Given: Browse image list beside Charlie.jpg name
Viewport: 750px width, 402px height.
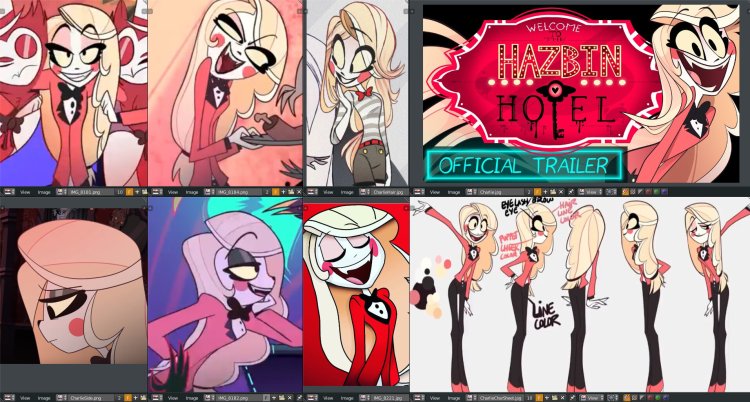Looking at the screenshot, I should pos(472,191).
